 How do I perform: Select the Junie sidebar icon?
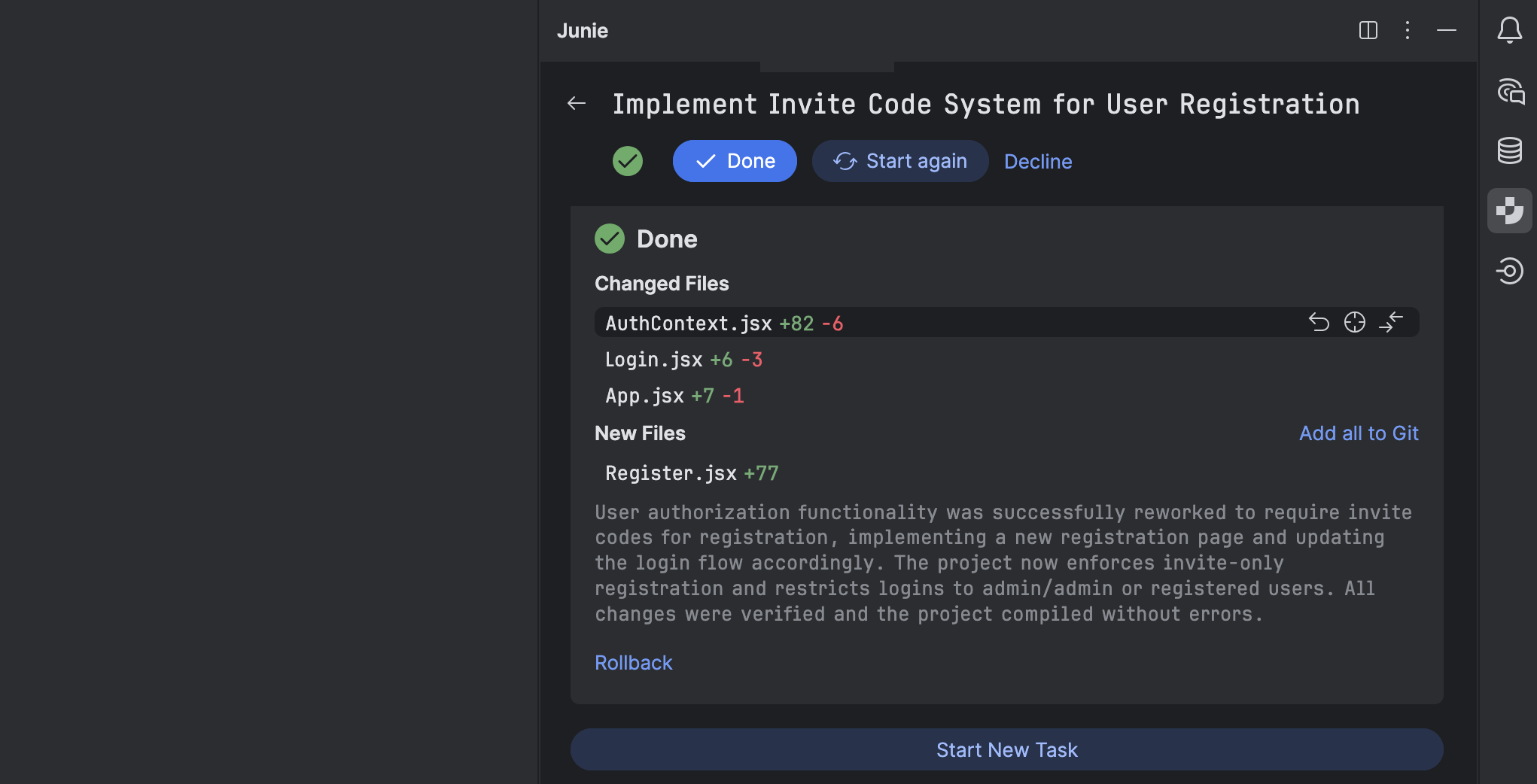[x=1510, y=211]
